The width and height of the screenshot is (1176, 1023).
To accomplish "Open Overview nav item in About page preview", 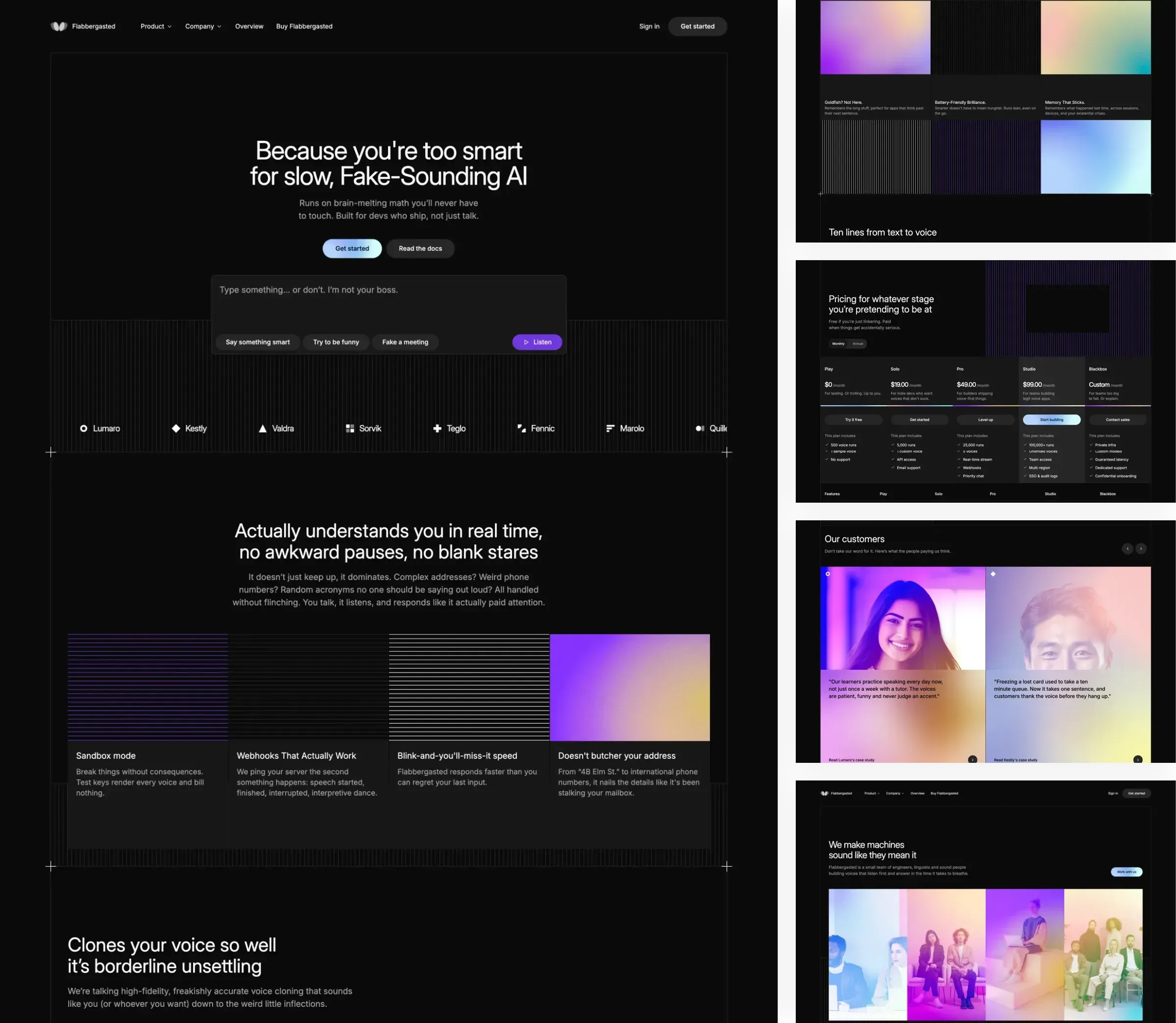I will tap(917, 793).
